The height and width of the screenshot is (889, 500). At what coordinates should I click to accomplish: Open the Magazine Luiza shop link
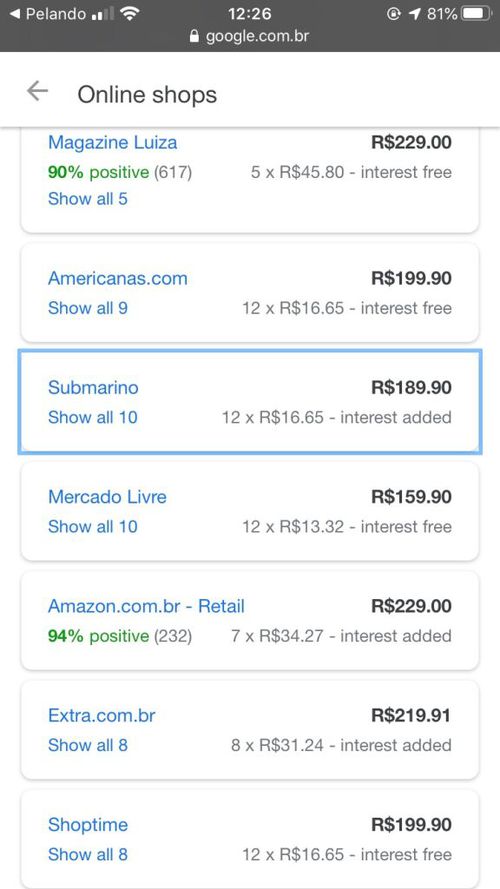113,142
